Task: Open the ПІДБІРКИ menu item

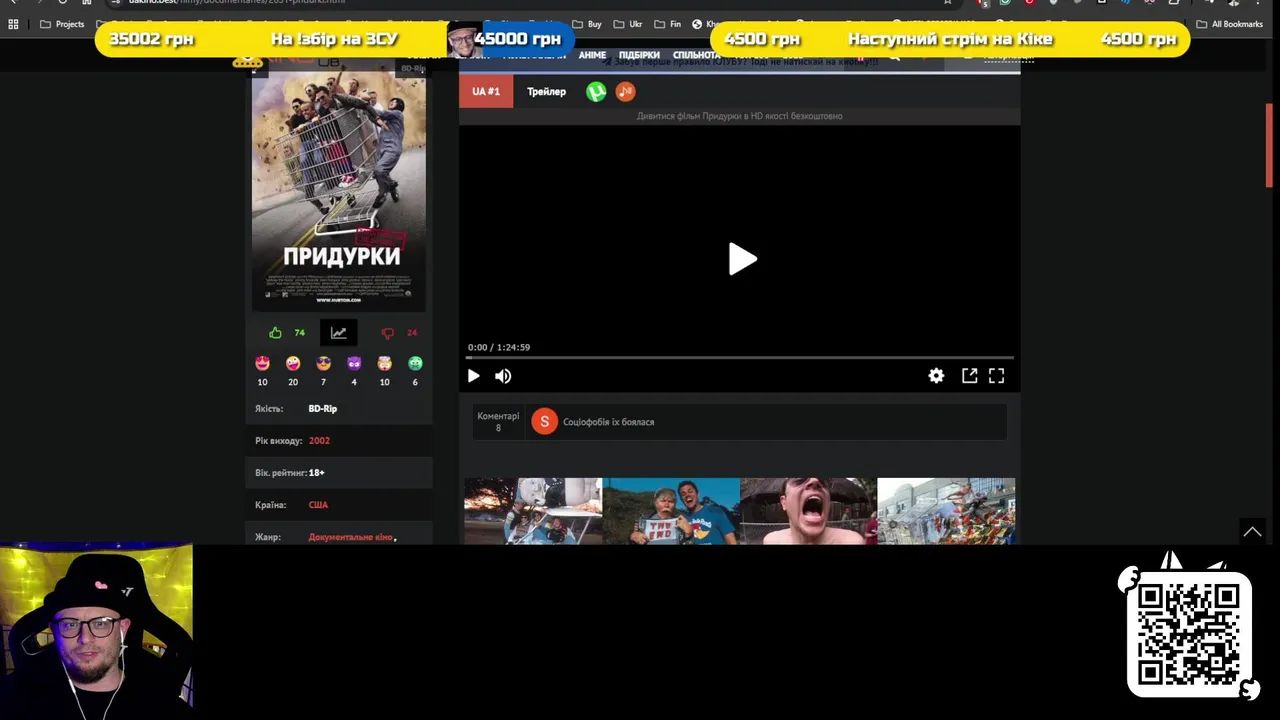Action: pyautogui.click(x=639, y=55)
